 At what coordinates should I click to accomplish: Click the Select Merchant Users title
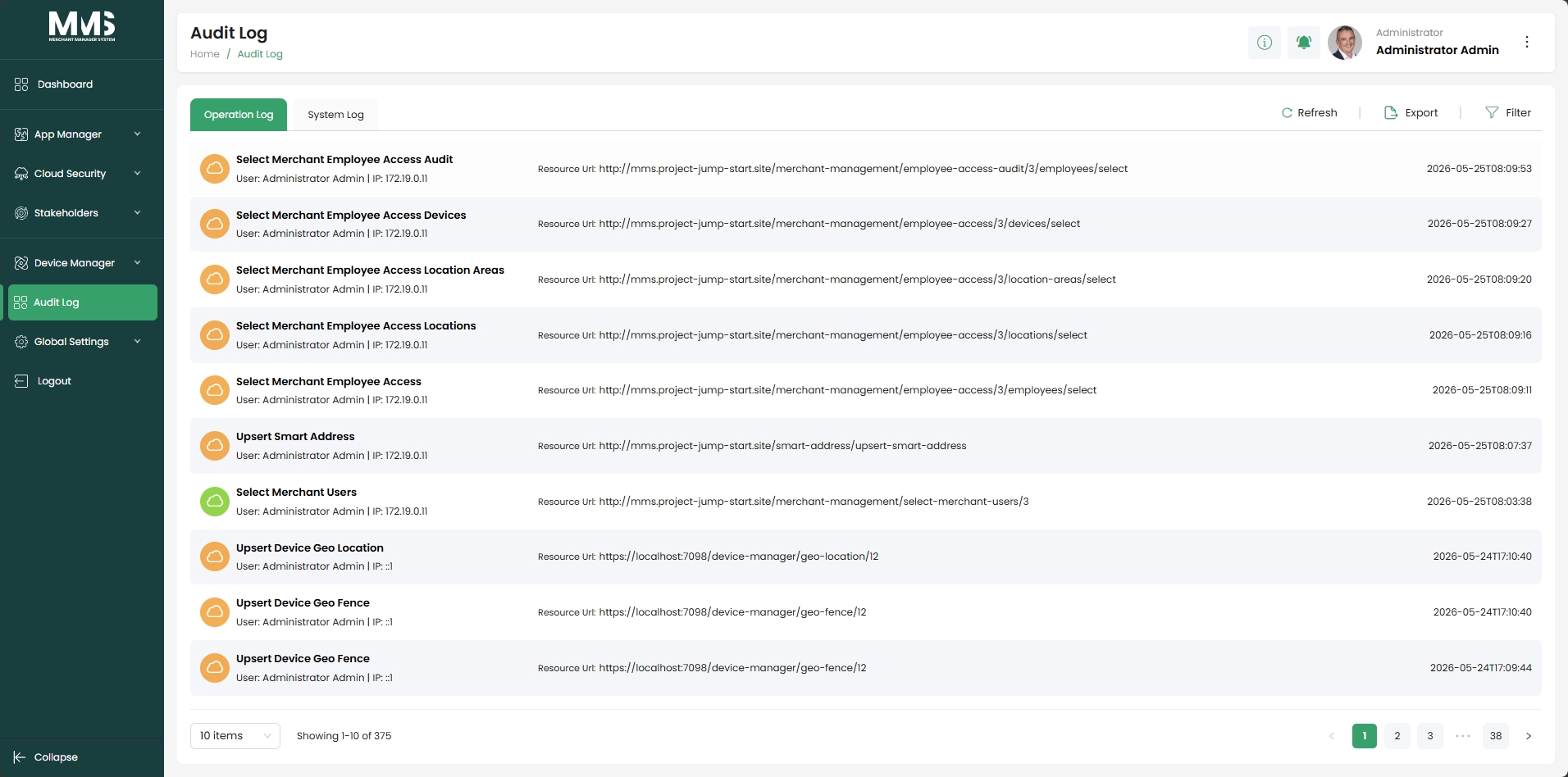click(296, 493)
